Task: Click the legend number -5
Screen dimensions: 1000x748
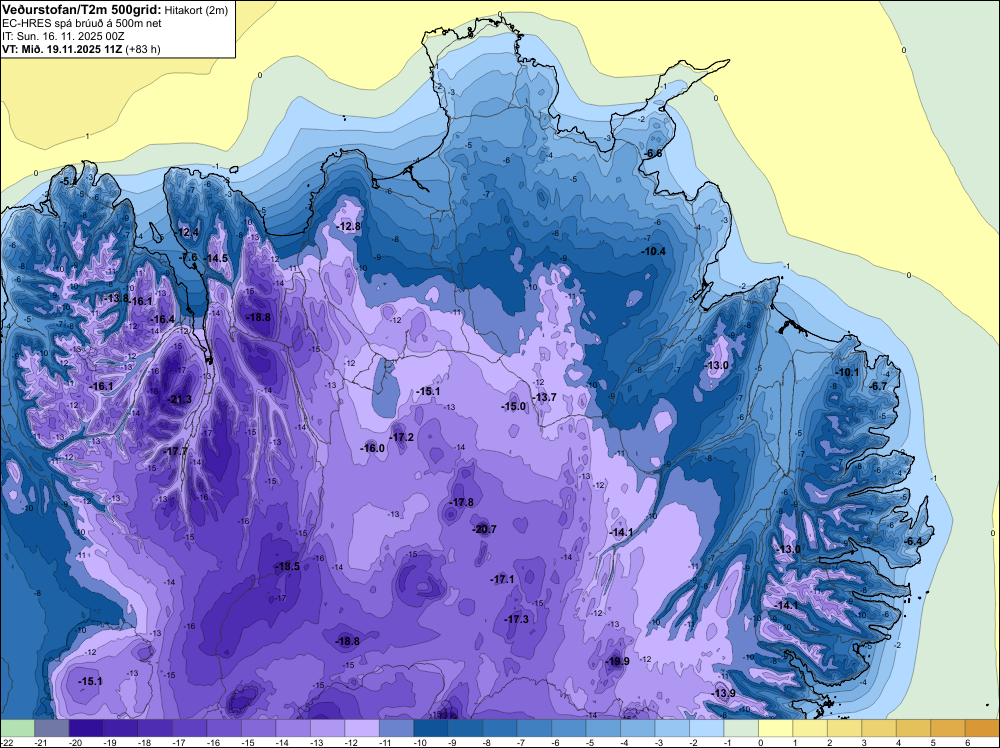Action: [592, 742]
